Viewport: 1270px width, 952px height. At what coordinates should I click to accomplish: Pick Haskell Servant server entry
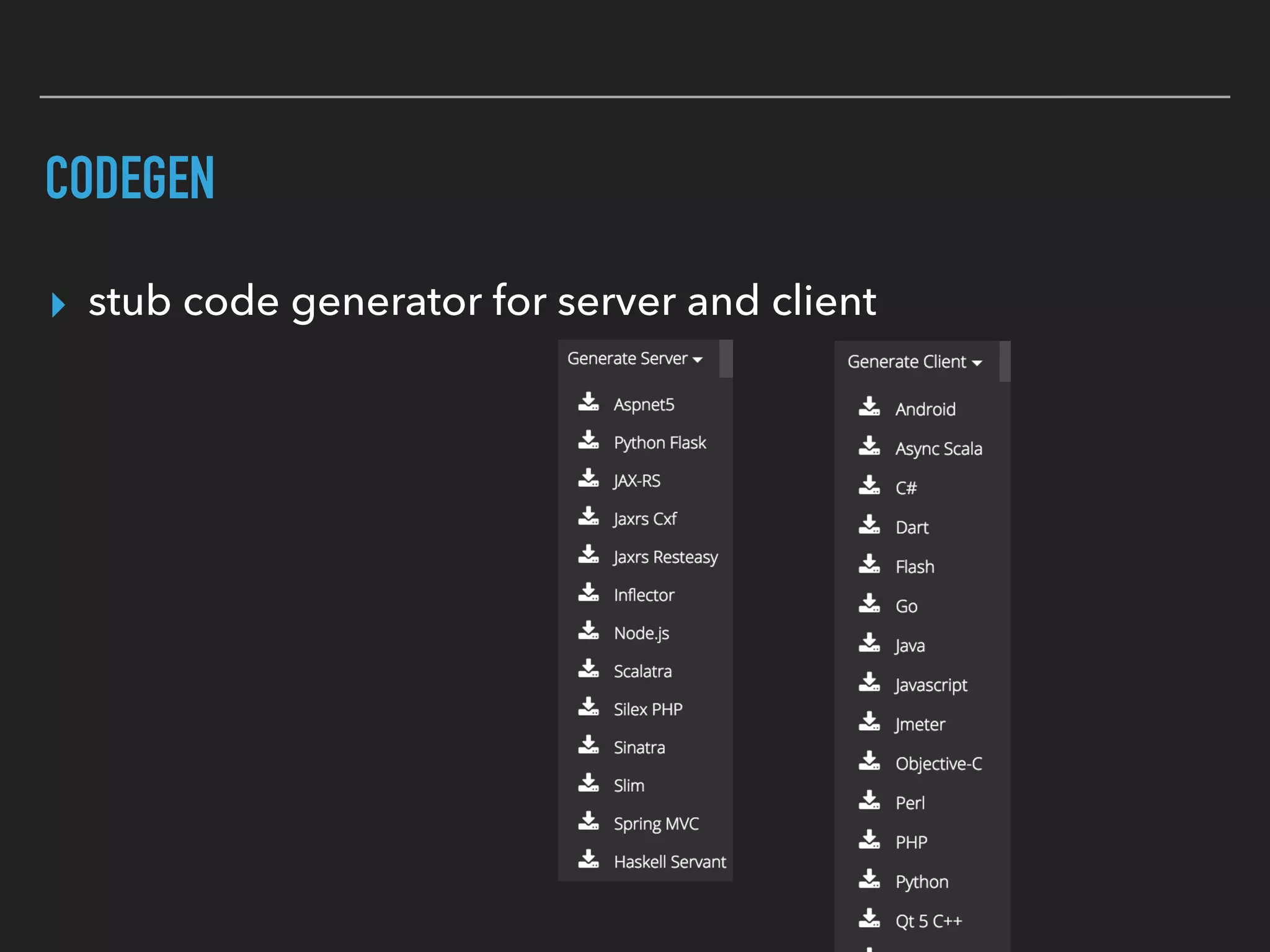point(670,862)
